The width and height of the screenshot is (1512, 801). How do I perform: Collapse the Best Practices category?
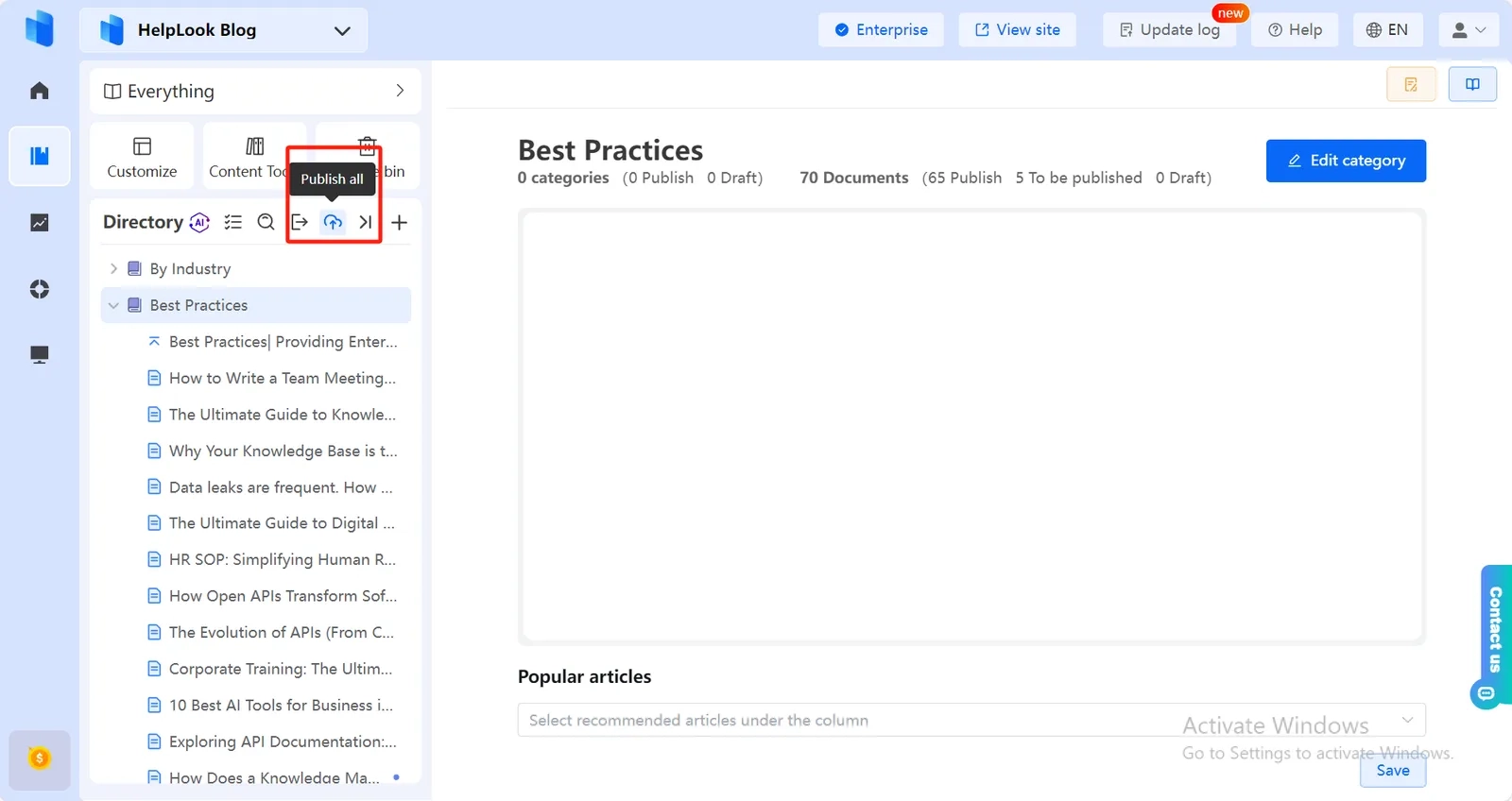[x=113, y=305]
